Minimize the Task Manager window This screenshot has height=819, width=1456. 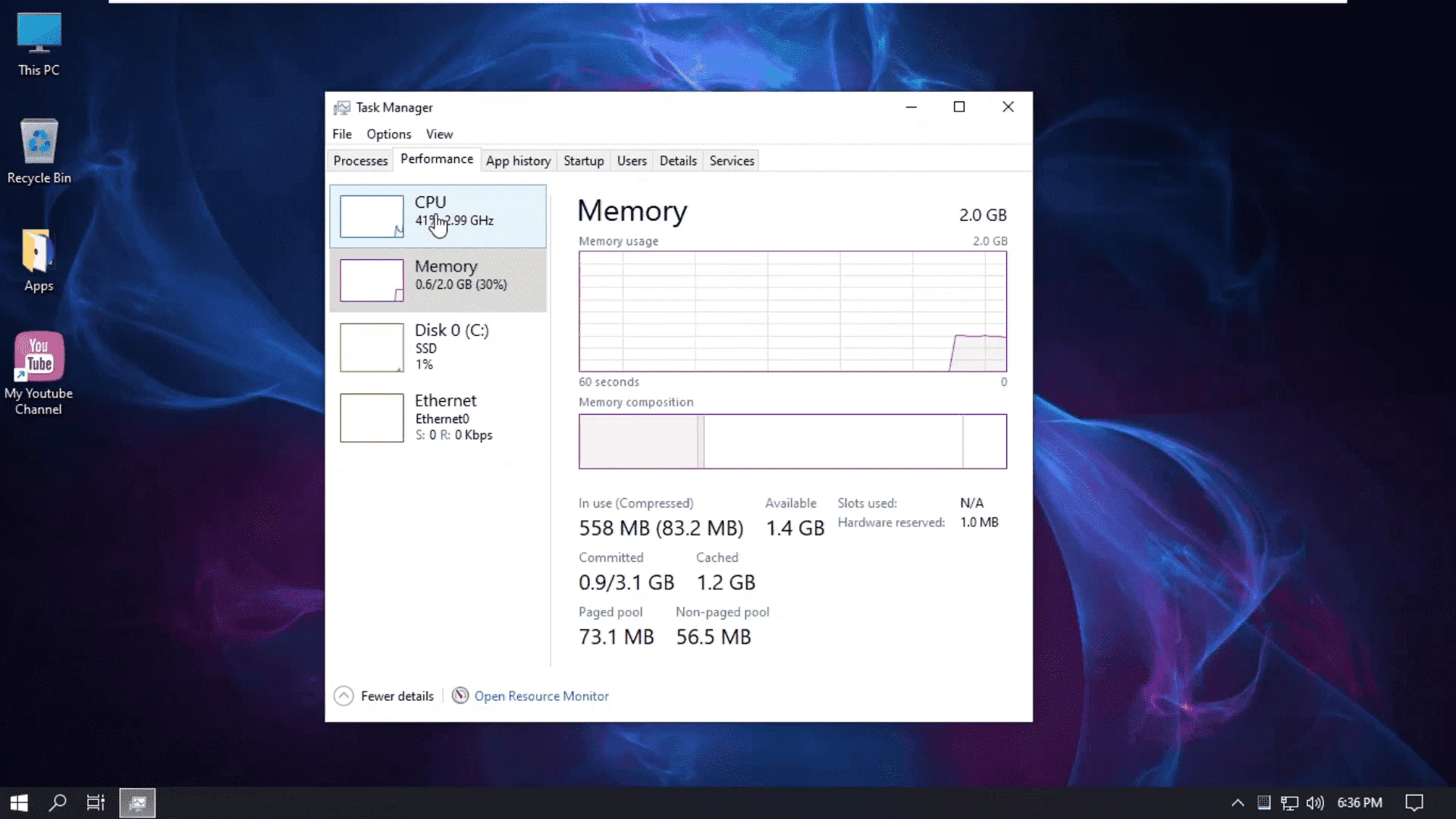click(912, 107)
